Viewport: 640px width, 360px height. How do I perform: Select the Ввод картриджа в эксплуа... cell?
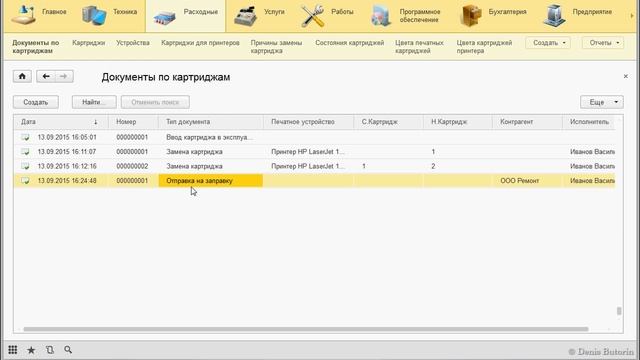coord(211,138)
